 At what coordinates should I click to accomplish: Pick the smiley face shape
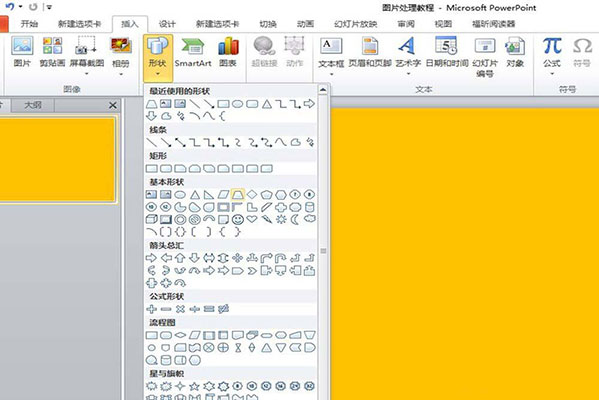[x=238, y=219]
